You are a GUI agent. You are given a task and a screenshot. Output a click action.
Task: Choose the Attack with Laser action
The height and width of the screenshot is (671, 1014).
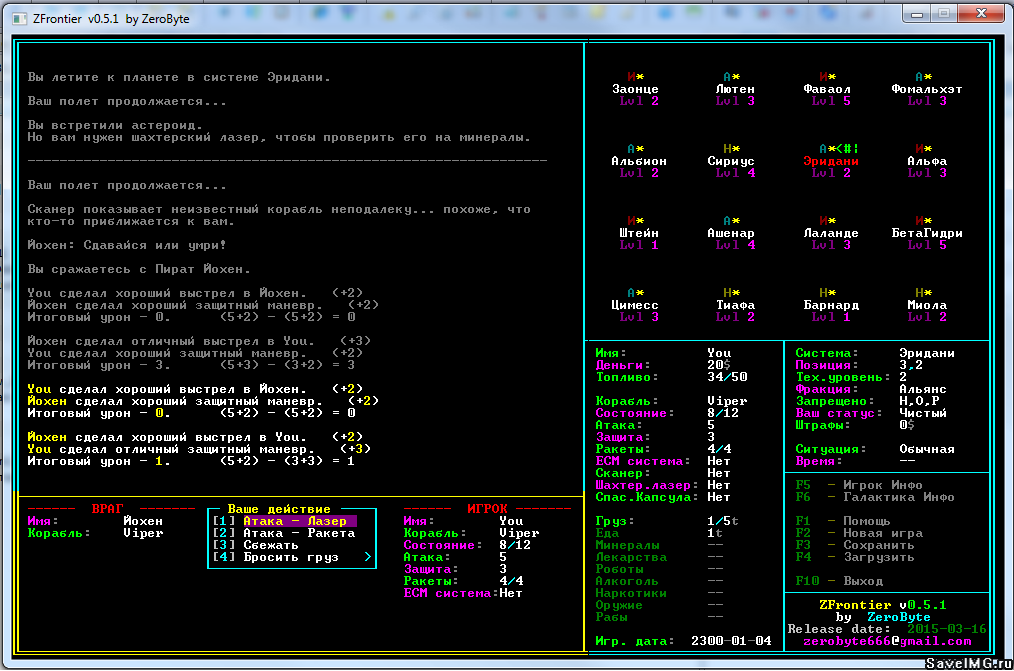point(294,521)
